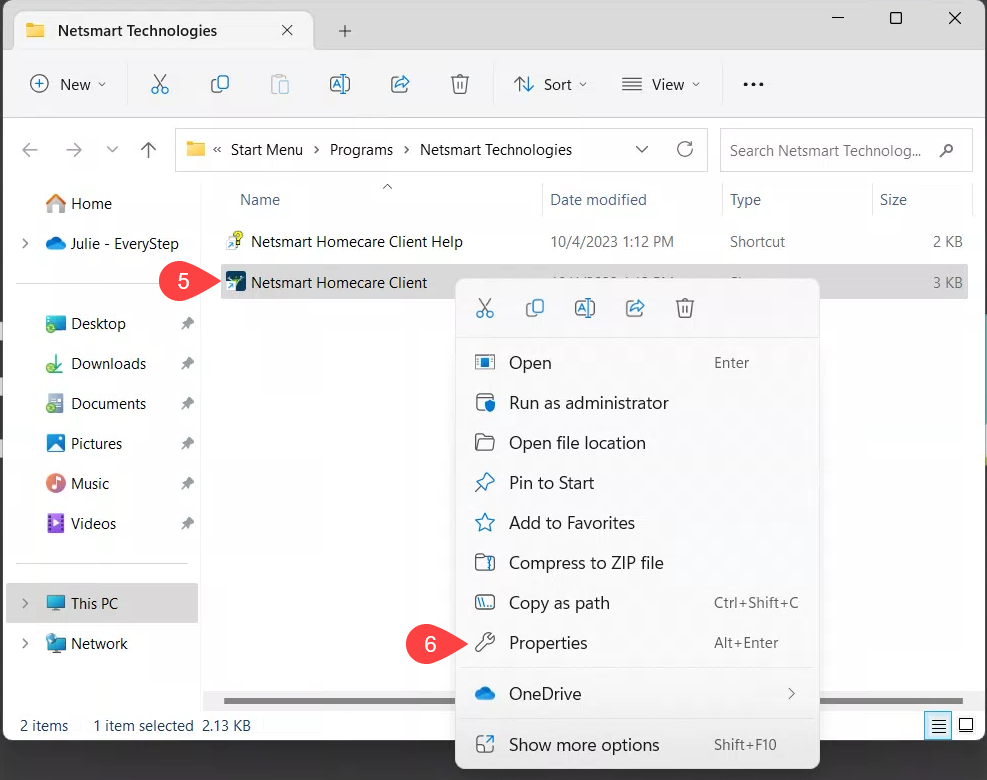
Task: Click the Search Netsmart Technologies field
Action: (828, 150)
